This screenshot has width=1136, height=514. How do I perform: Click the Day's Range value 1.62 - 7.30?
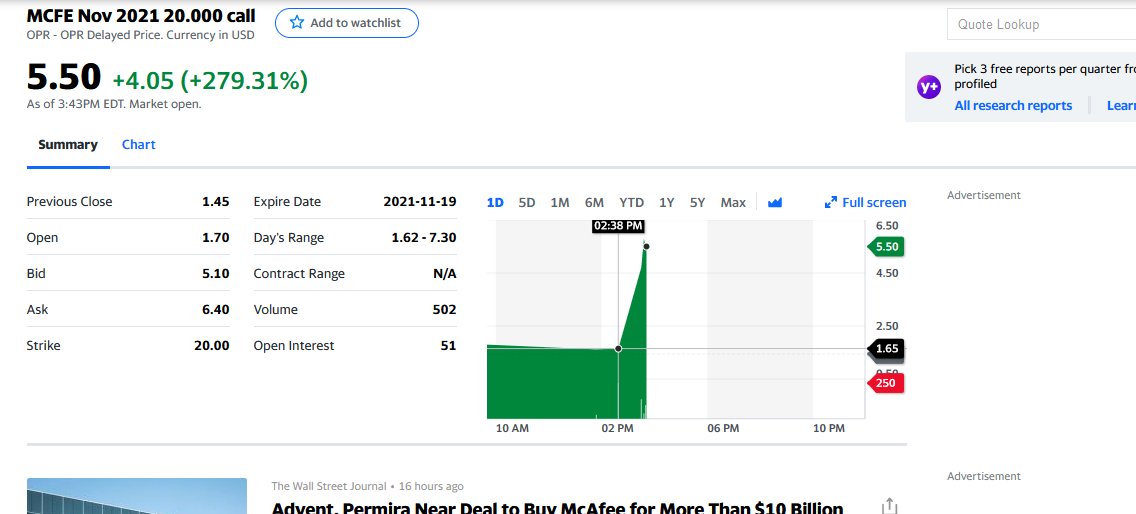coord(424,237)
